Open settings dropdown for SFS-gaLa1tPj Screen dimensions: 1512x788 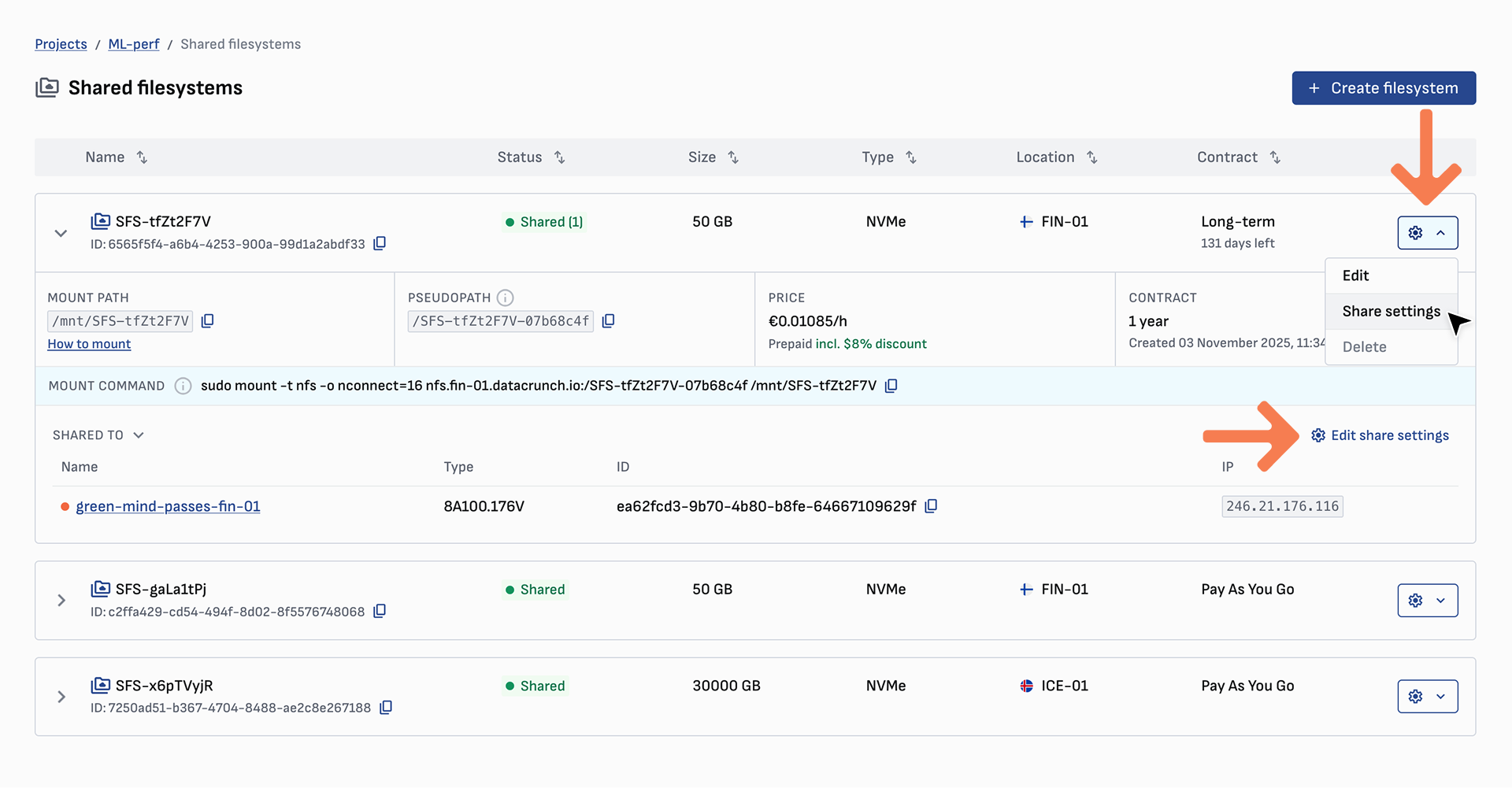pyautogui.click(x=1427, y=601)
